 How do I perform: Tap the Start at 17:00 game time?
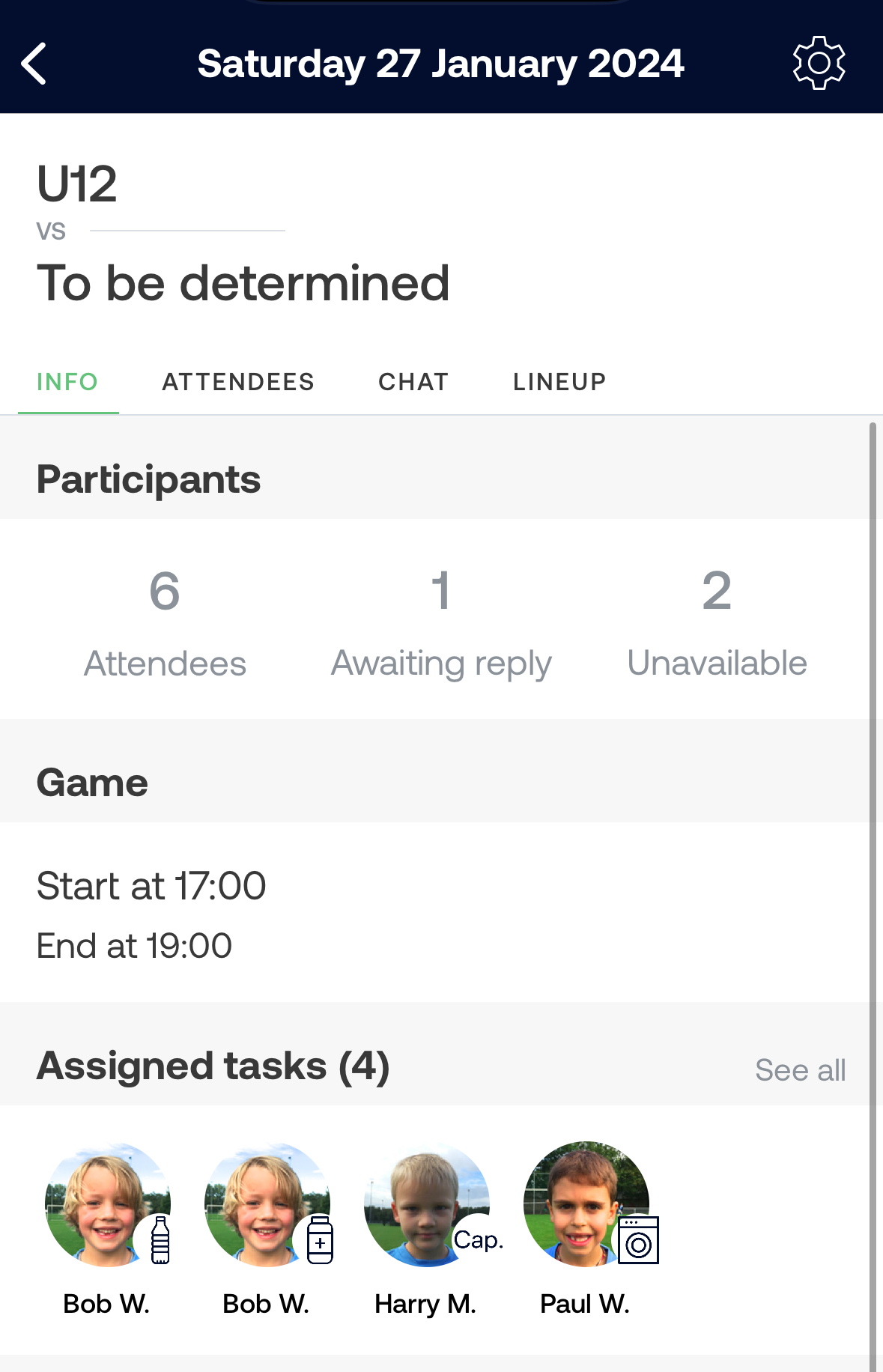tap(151, 886)
